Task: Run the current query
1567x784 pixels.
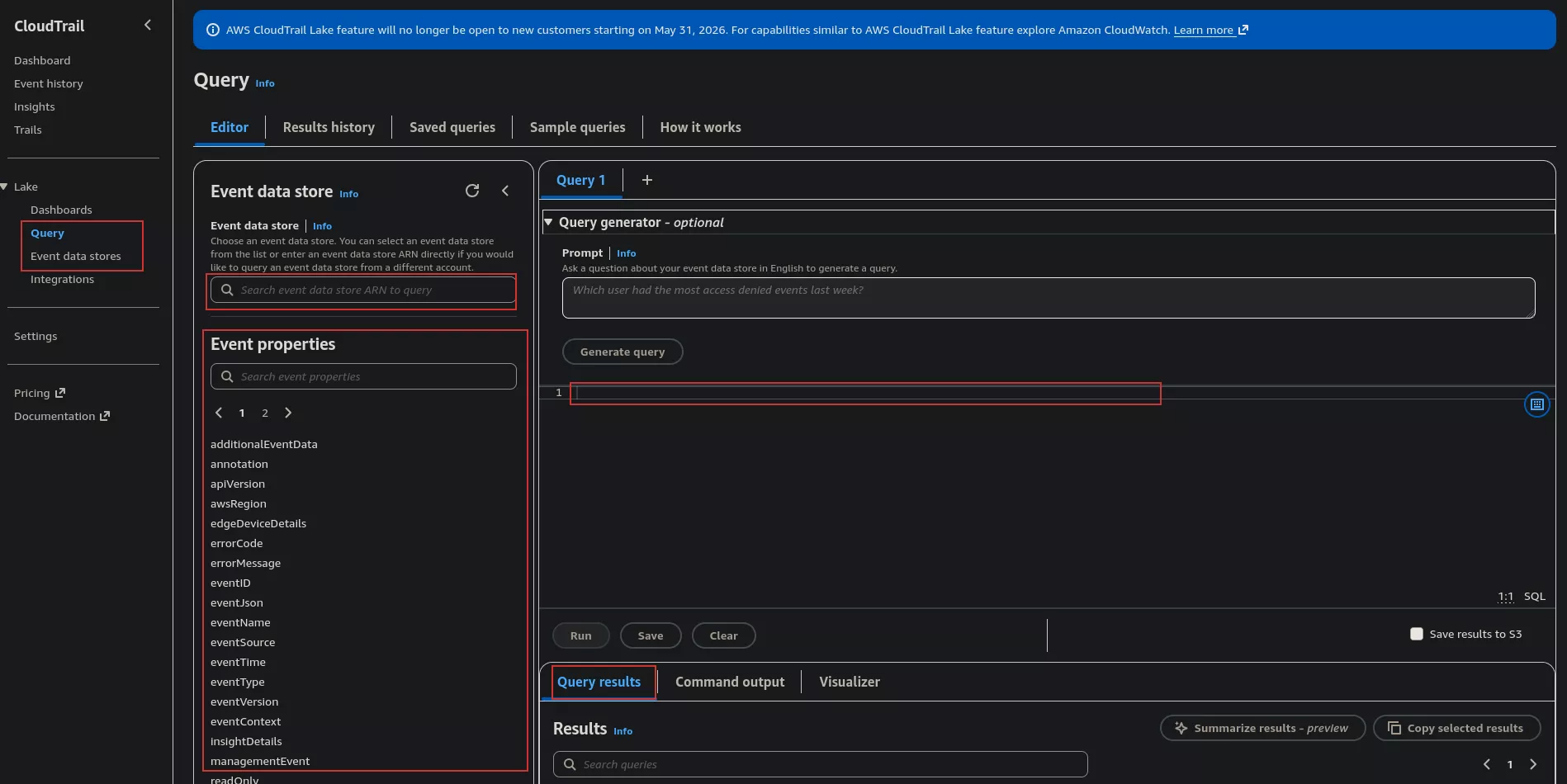Action: tap(581, 635)
